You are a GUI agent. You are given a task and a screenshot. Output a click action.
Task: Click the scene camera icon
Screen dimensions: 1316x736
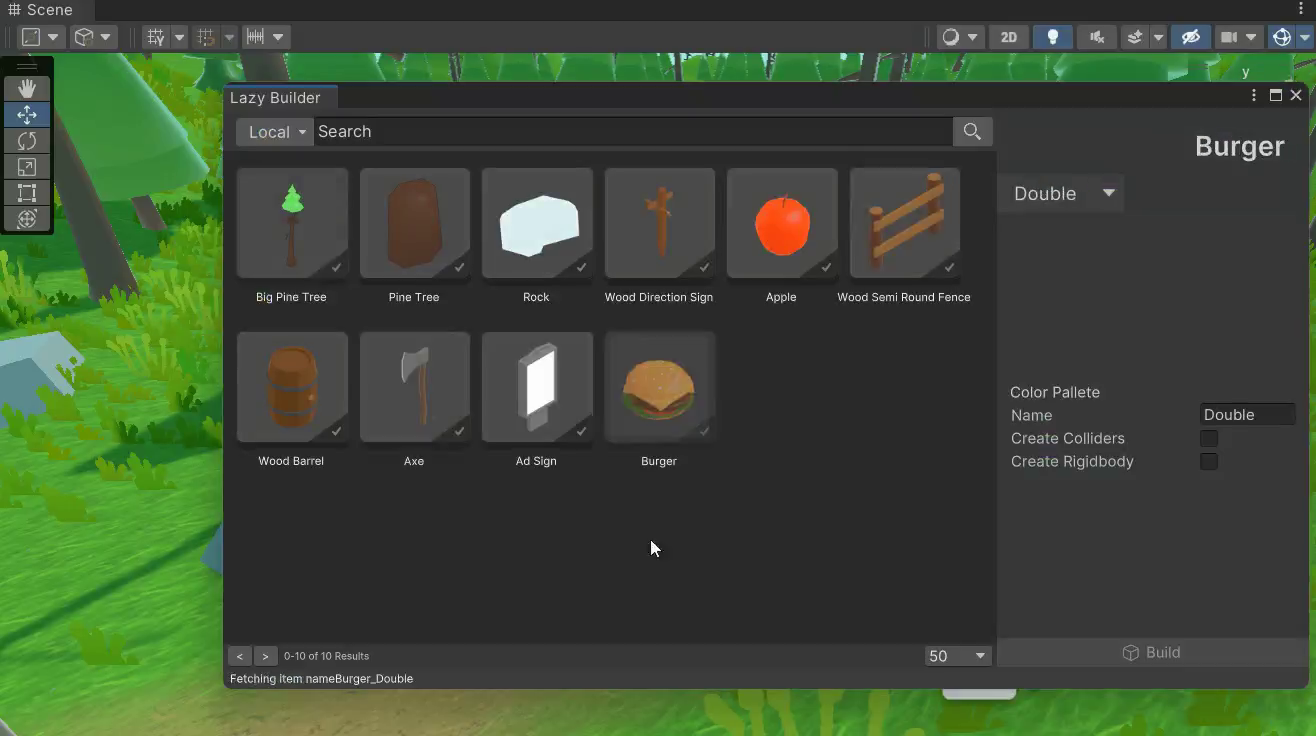click(x=1228, y=37)
